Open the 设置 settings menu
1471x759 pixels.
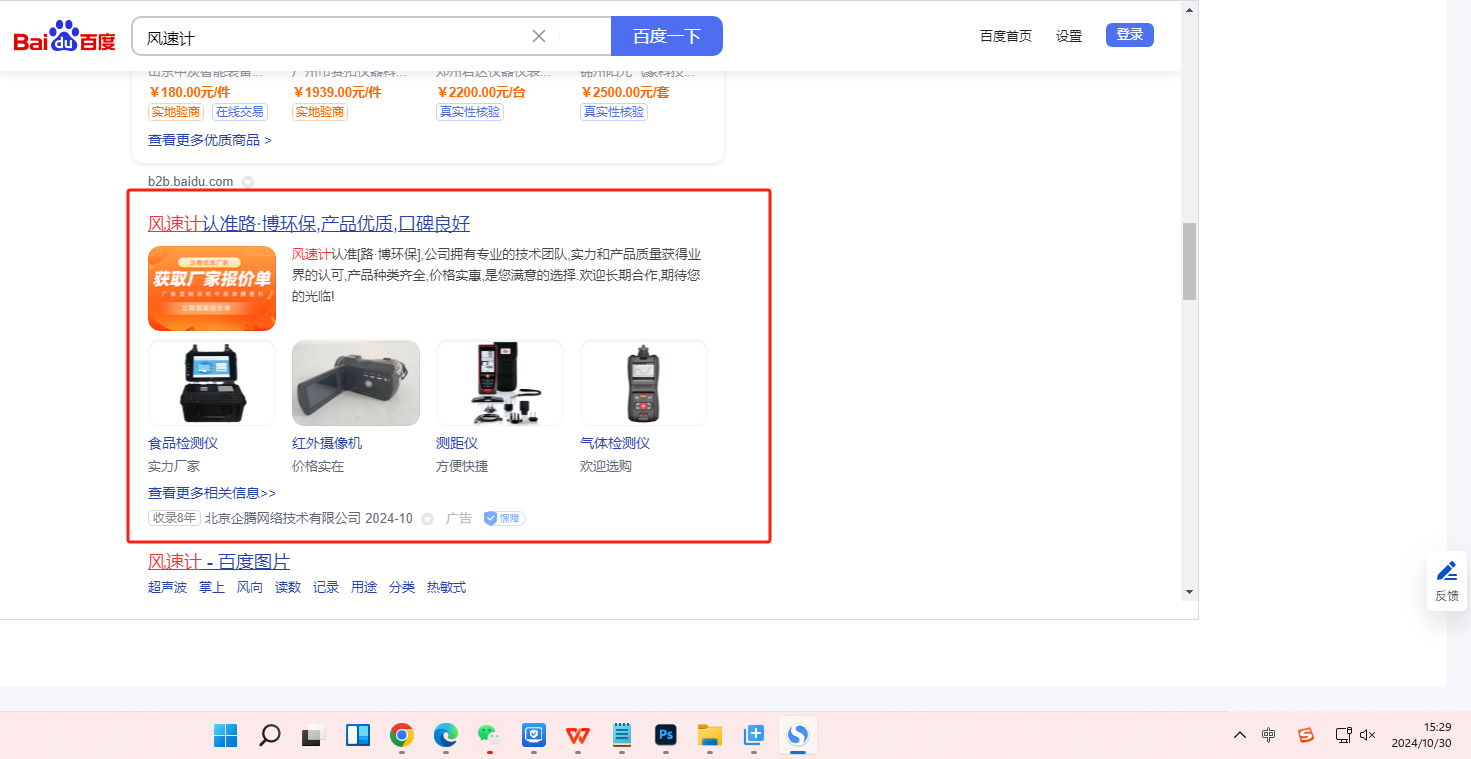point(1069,36)
